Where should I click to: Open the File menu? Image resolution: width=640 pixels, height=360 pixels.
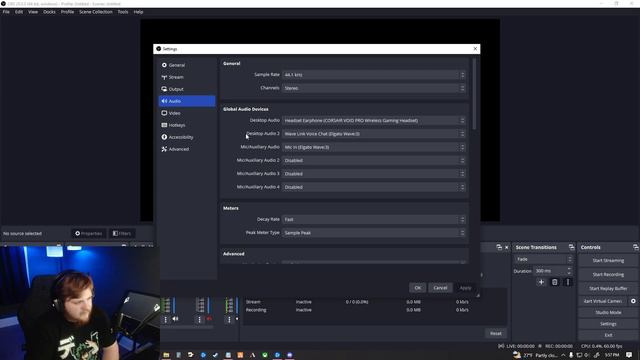(x=6, y=12)
